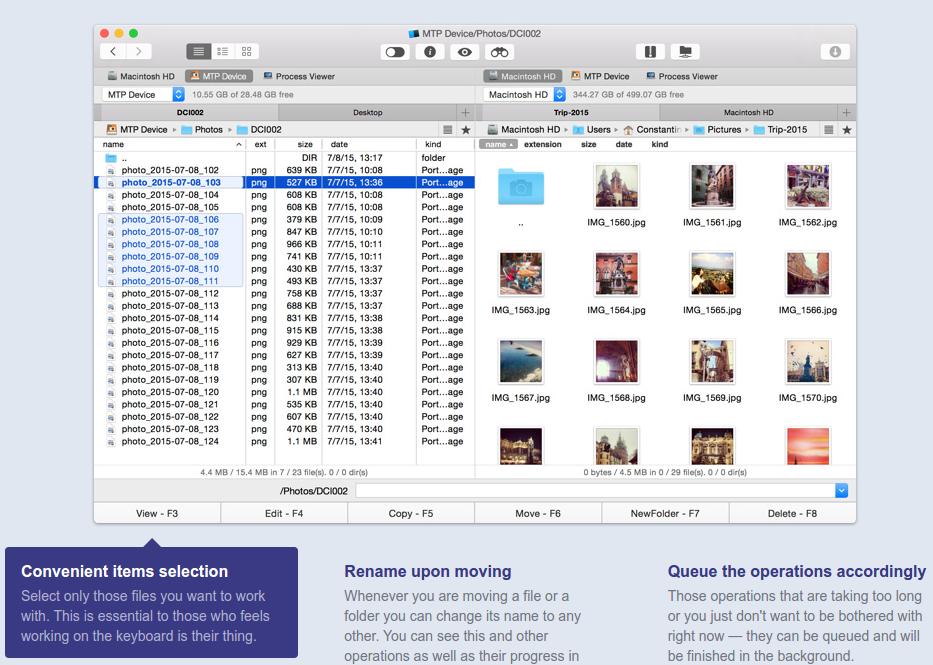Select Macintosh HD tab in right panel
The image size is (933, 665).
pos(748,113)
